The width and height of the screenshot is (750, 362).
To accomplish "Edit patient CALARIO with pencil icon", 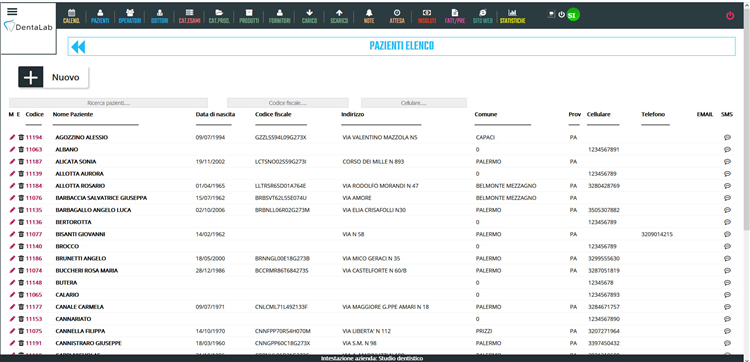I will coord(12,295).
